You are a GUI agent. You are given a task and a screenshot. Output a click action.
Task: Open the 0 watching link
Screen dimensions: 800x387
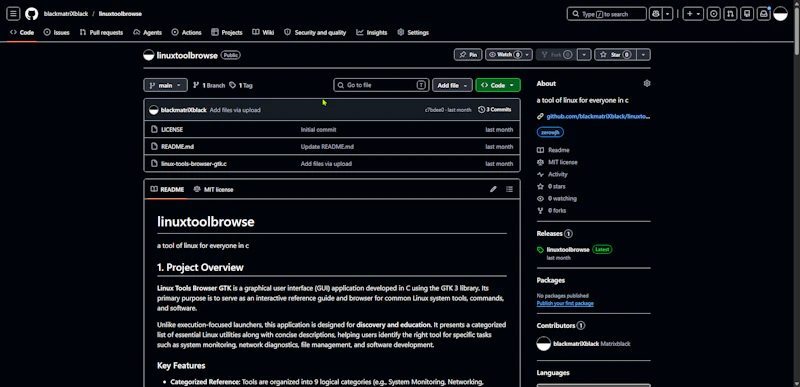[x=562, y=198]
